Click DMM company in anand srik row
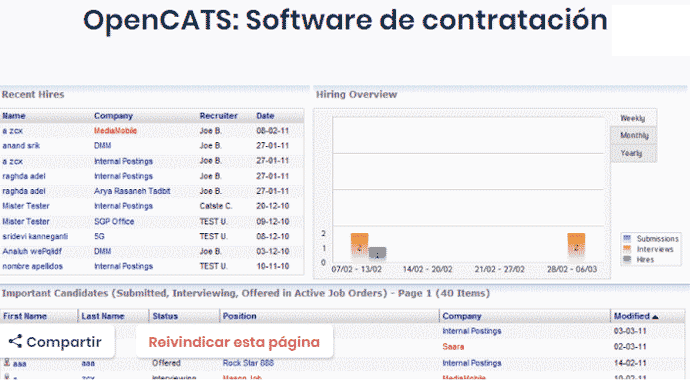Viewport: 690px width, 392px height. [x=103, y=146]
